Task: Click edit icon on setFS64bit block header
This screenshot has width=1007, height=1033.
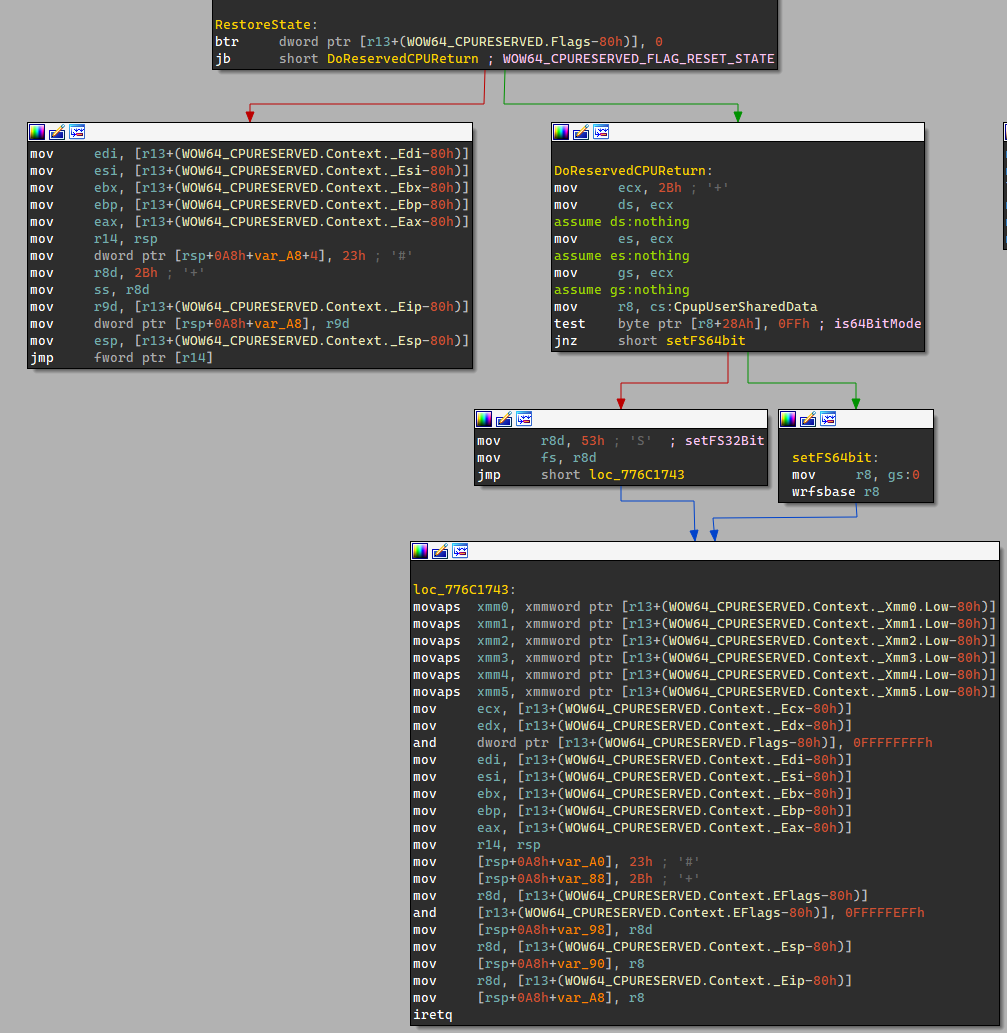Action: pyautogui.click(x=808, y=419)
